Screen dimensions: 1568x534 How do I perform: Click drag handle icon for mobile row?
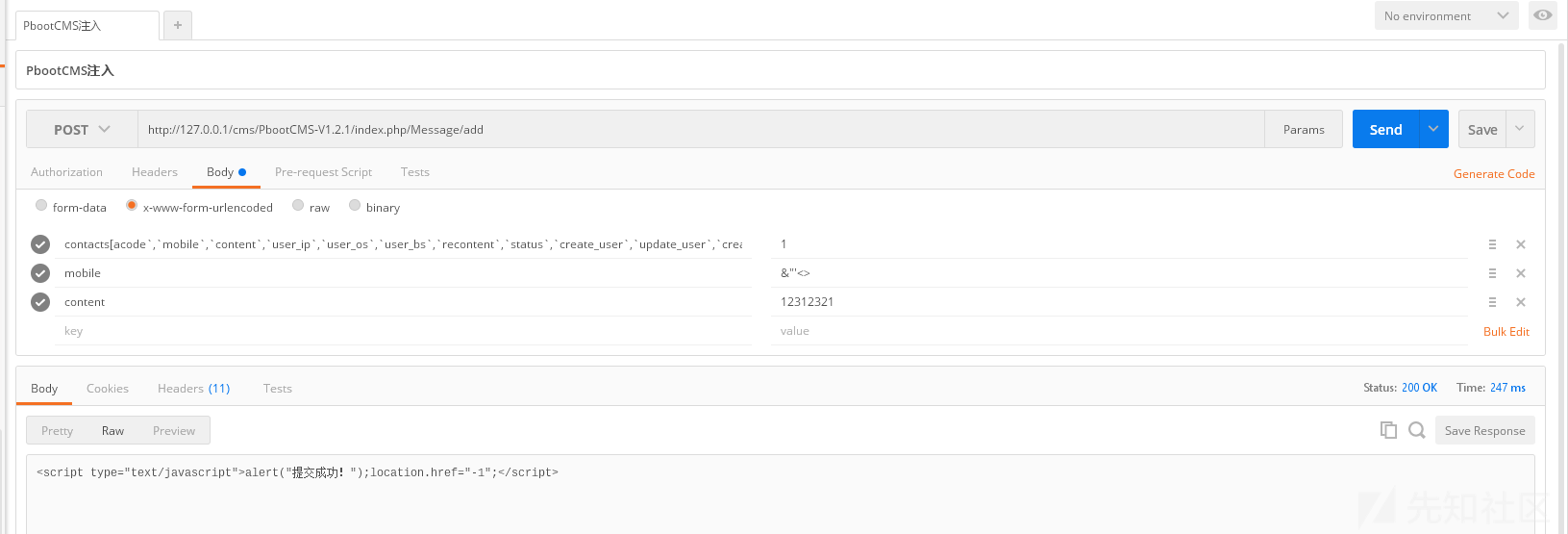[1492, 273]
